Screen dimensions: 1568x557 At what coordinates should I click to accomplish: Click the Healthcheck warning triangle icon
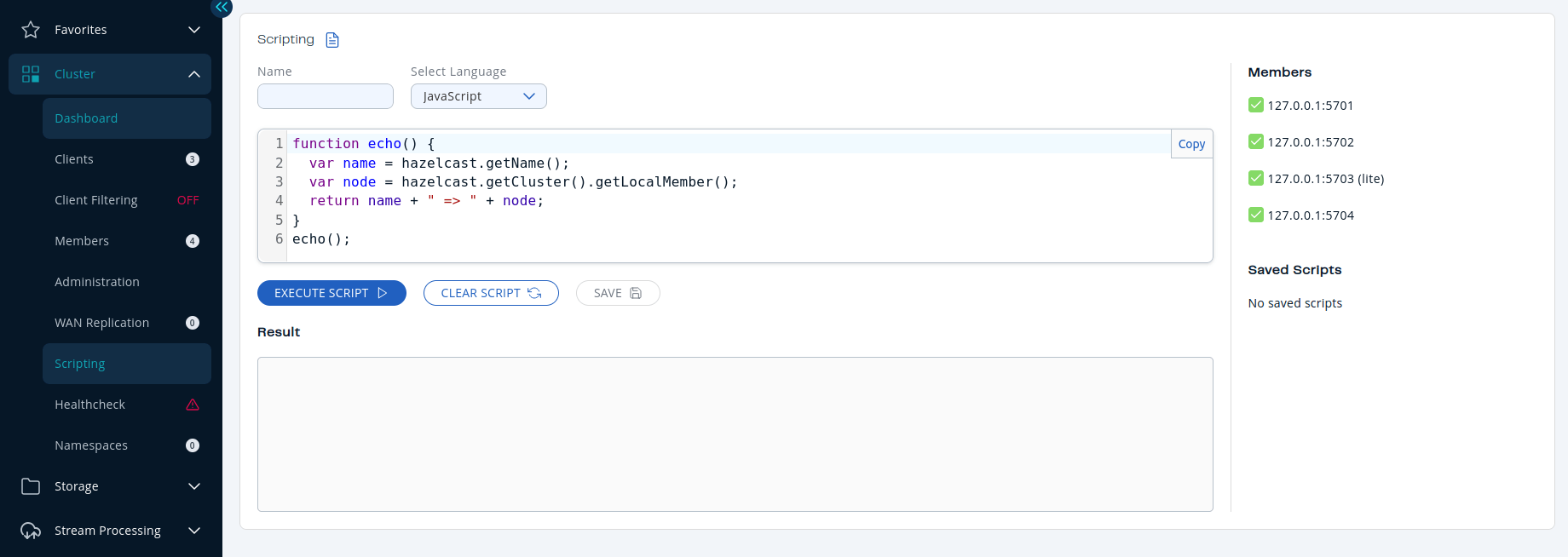click(x=193, y=405)
